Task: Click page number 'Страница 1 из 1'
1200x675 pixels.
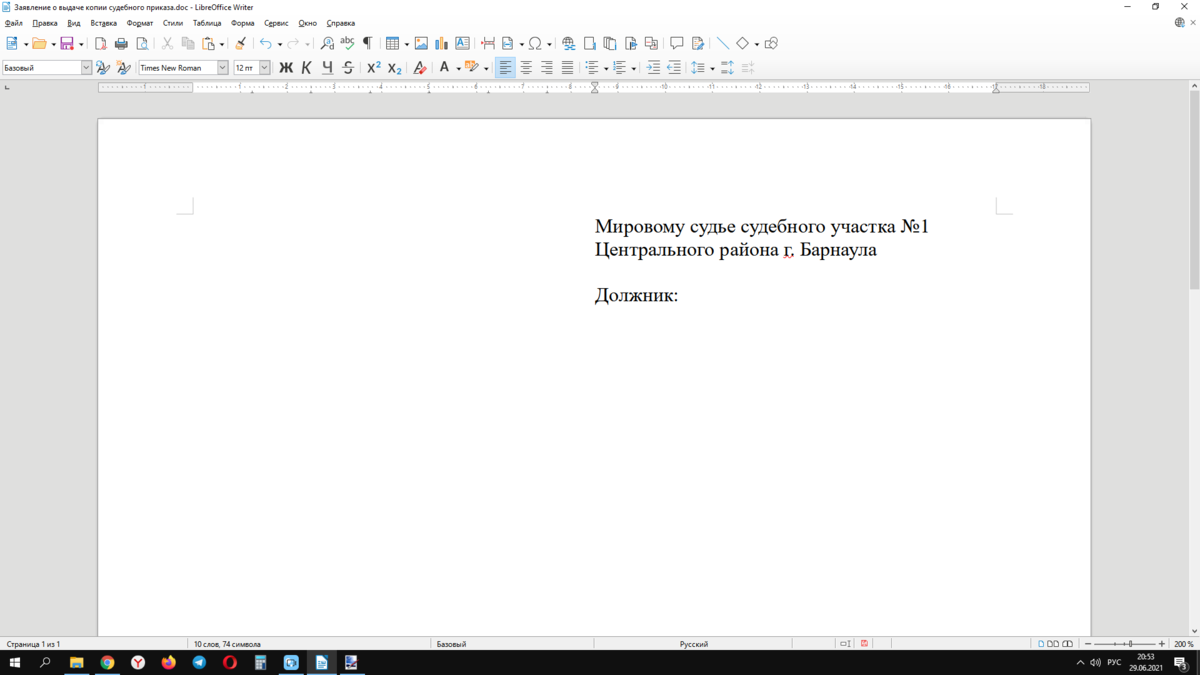Action: 34,644
